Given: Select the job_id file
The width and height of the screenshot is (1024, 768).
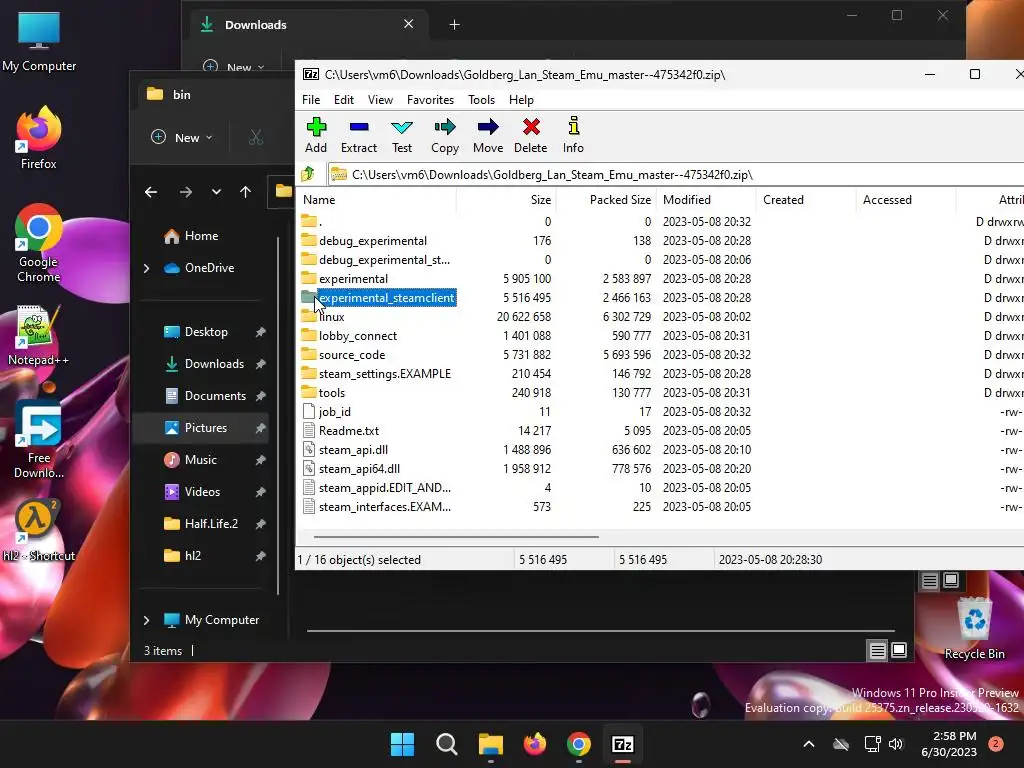Looking at the screenshot, I should click(334, 411).
